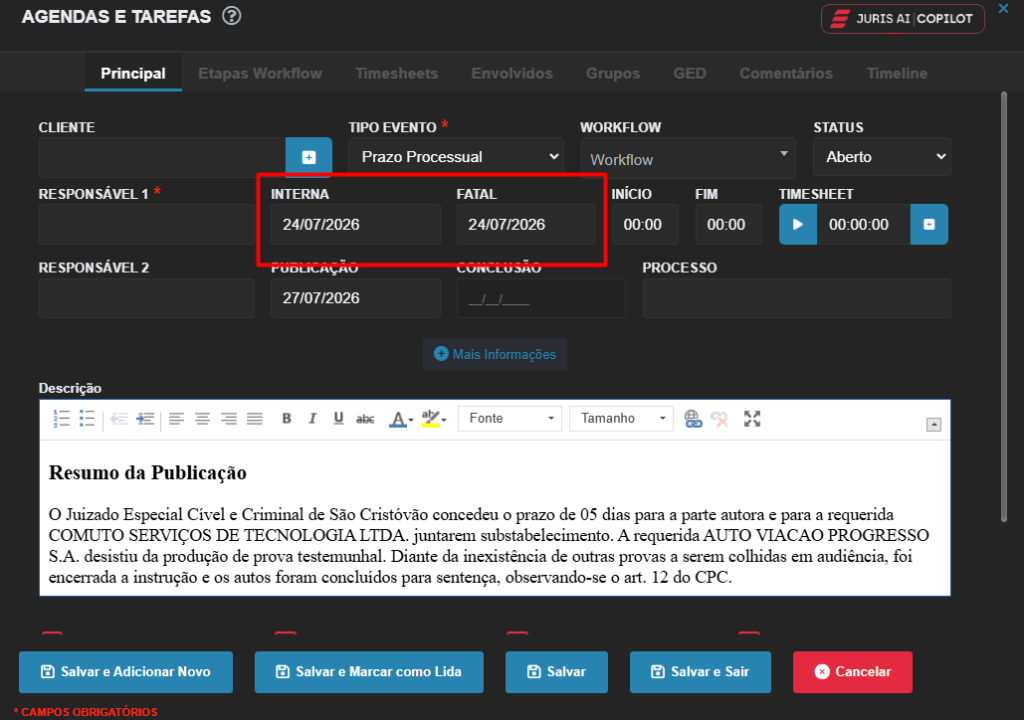Switch to the Principal tab
This screenshot has width=1024, height=720.
(133, 73)
